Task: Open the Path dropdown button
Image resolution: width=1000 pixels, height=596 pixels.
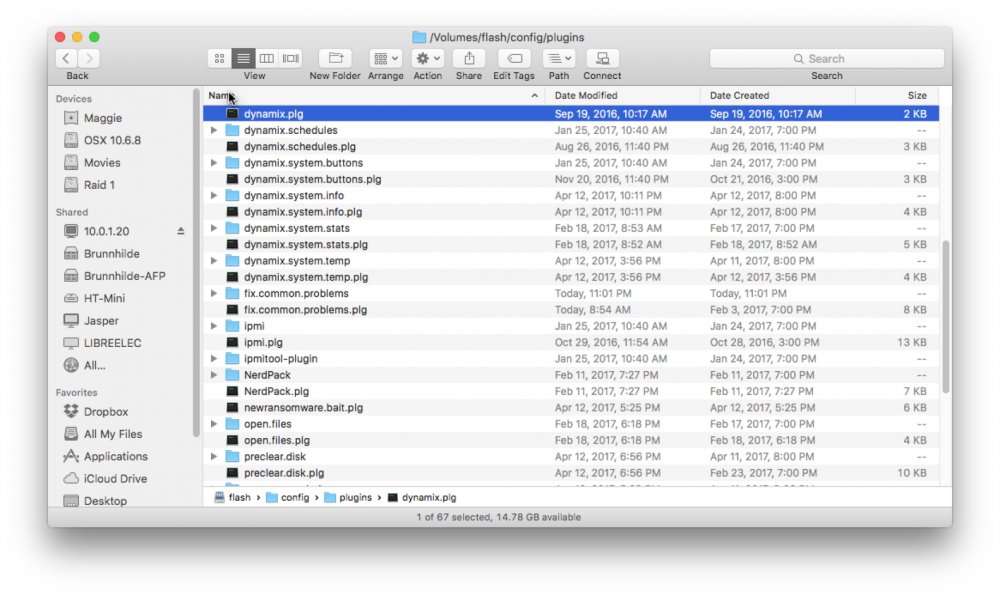Action: [x=559, y=59]
